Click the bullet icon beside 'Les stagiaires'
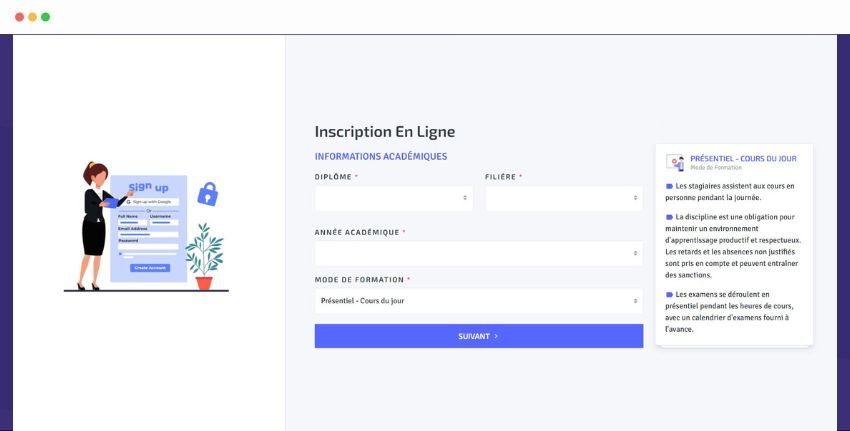 [x=669, y=186]
